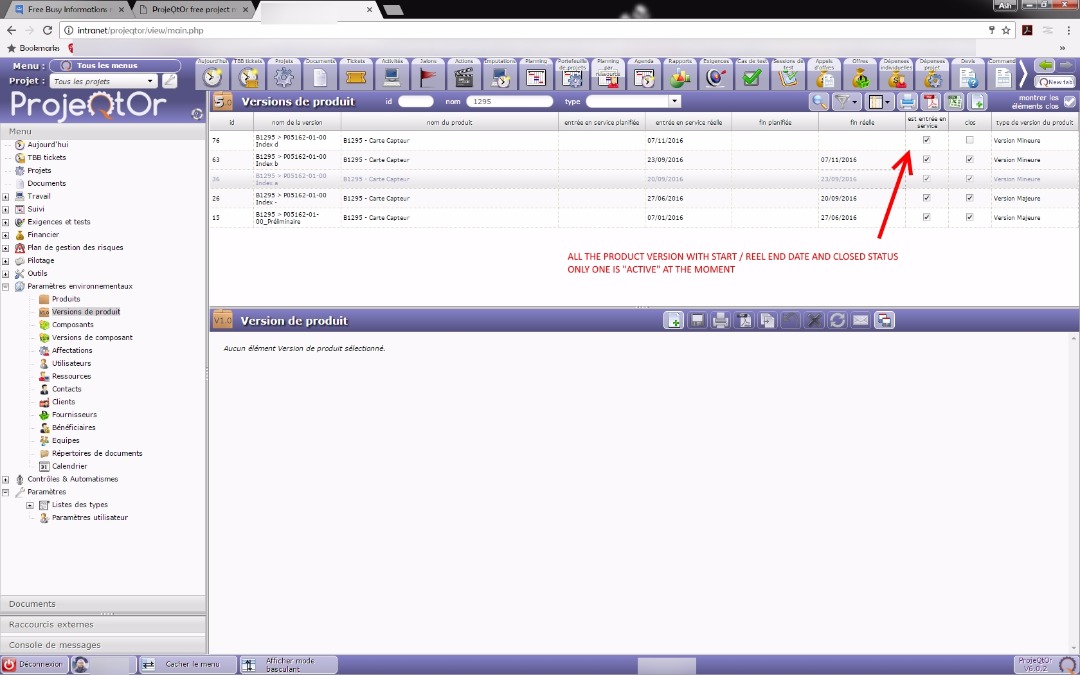Open the Tickets icon in top toolbar

355,76
